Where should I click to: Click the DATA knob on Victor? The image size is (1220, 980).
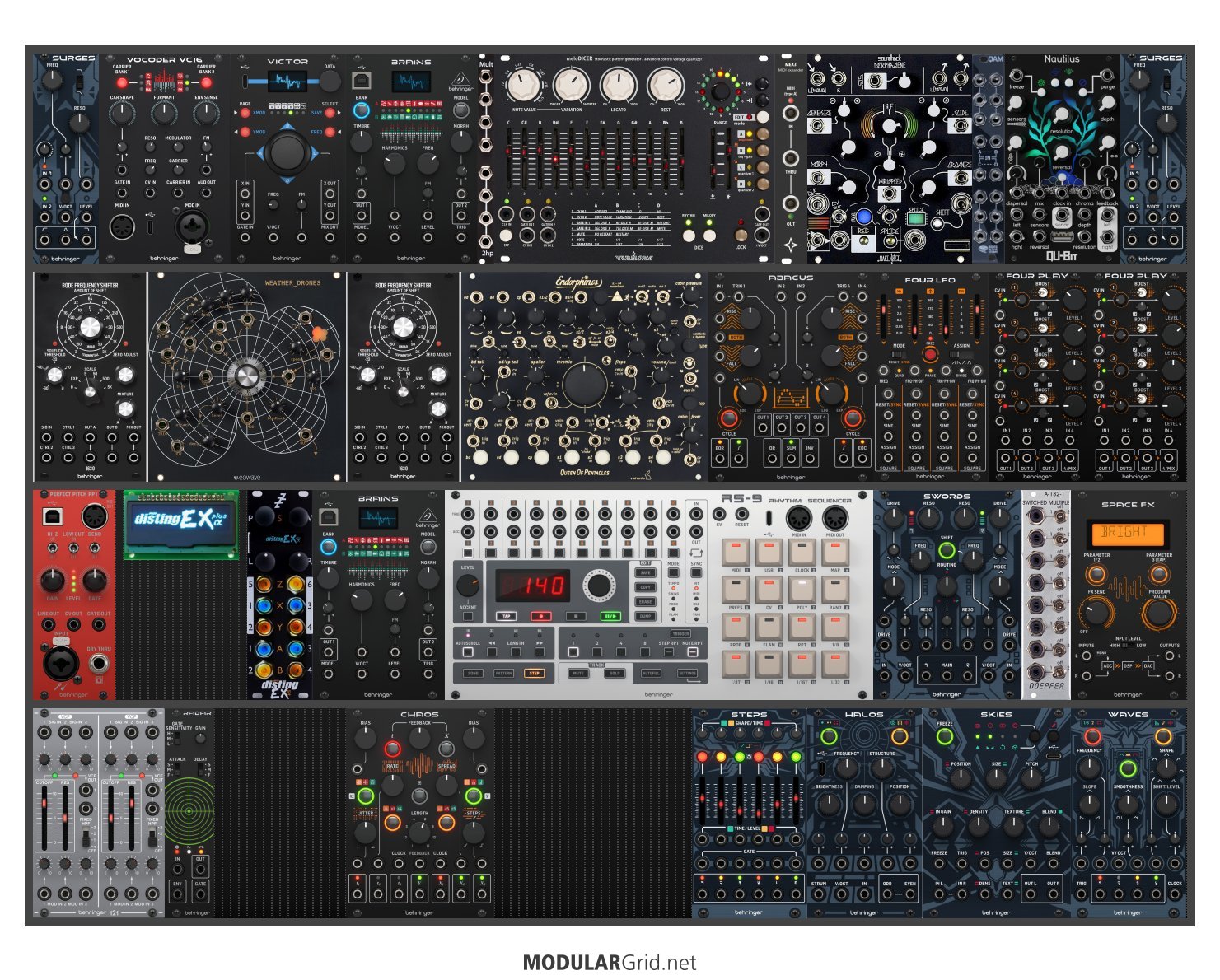click(x=330, y=81)
